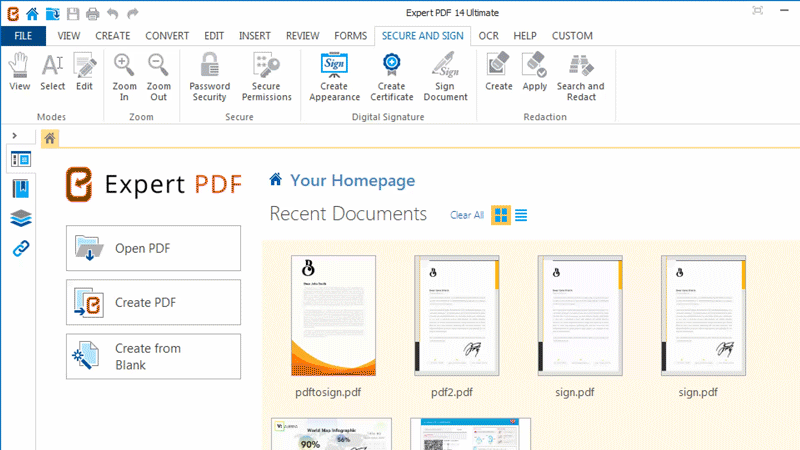Viewport: 800px width, 450px height.
Task: Click the pdf2.pdf file name
Action: pos(452,392)
